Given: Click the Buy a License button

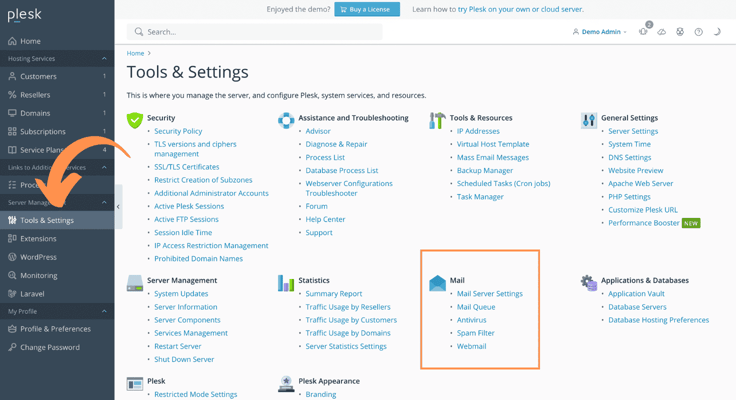Looking at the screenshot, I should [367, 9].
